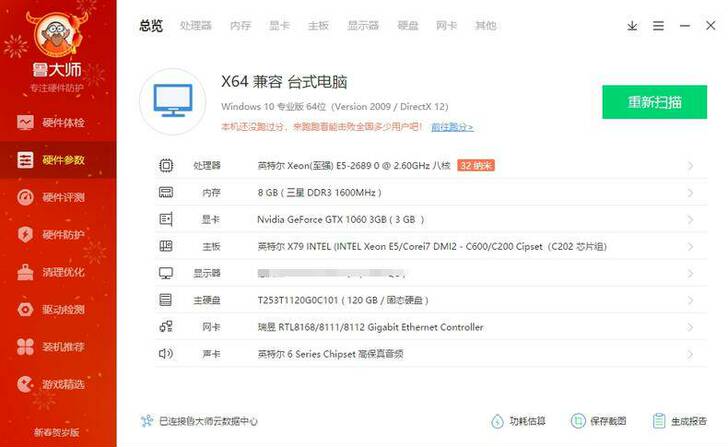Screen dimensions: 728x447
Task: Switch to the 网卡 tab
Action: 446,26
